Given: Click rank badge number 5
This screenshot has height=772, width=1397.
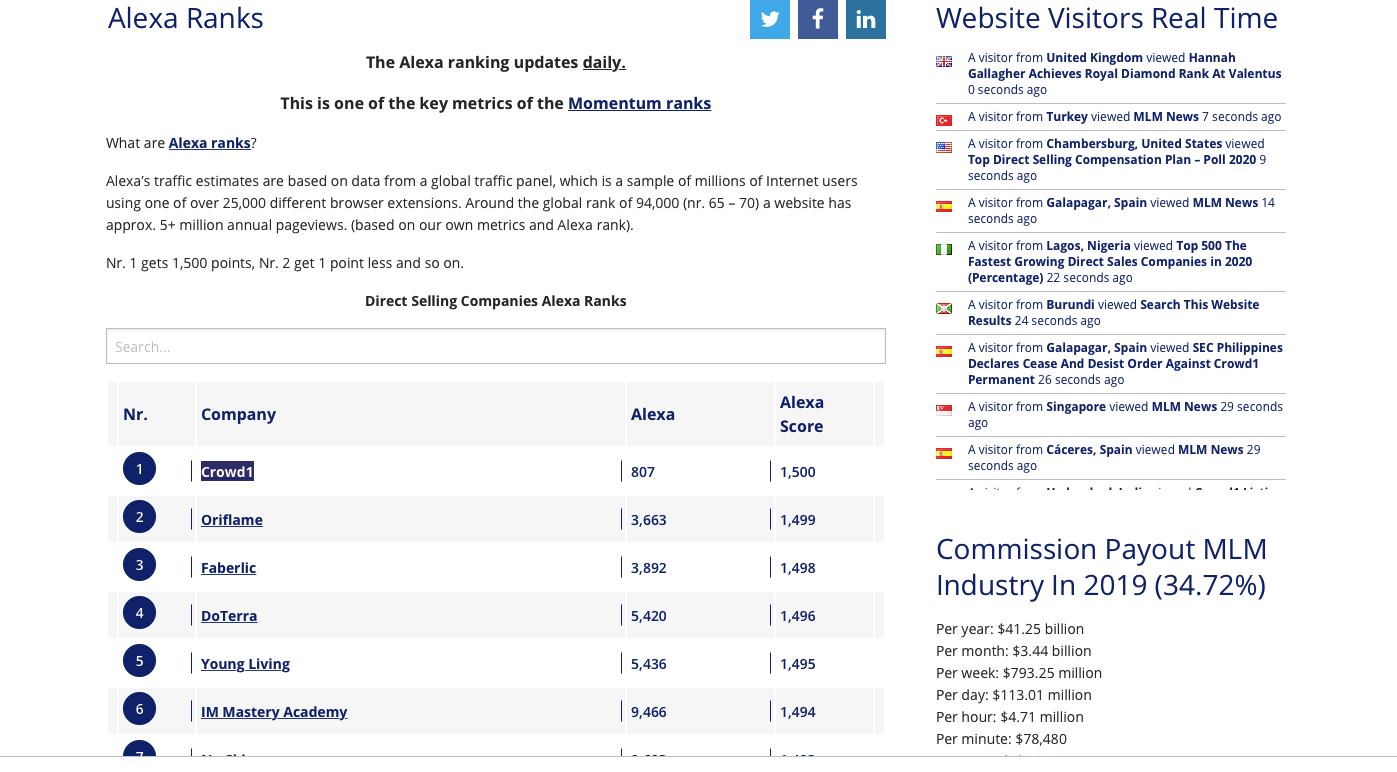Looking at the screenshot, I should point(139,661).
